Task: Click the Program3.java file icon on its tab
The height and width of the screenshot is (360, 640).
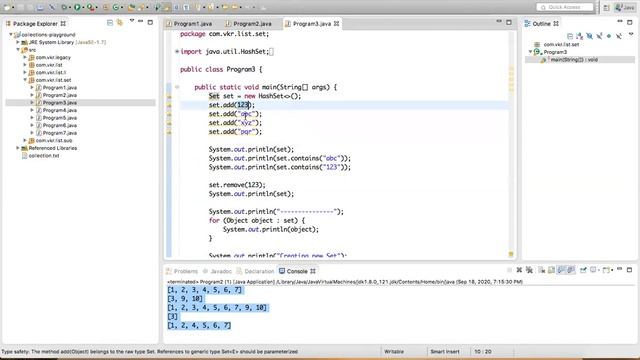Action: pos(288,24)
